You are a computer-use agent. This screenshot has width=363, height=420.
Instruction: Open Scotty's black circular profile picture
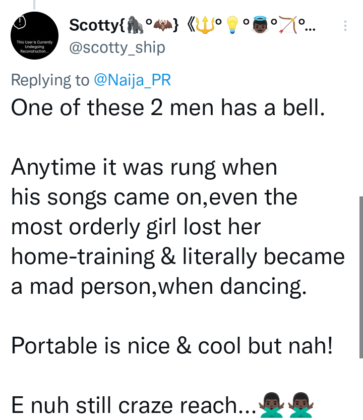(34, 36)
